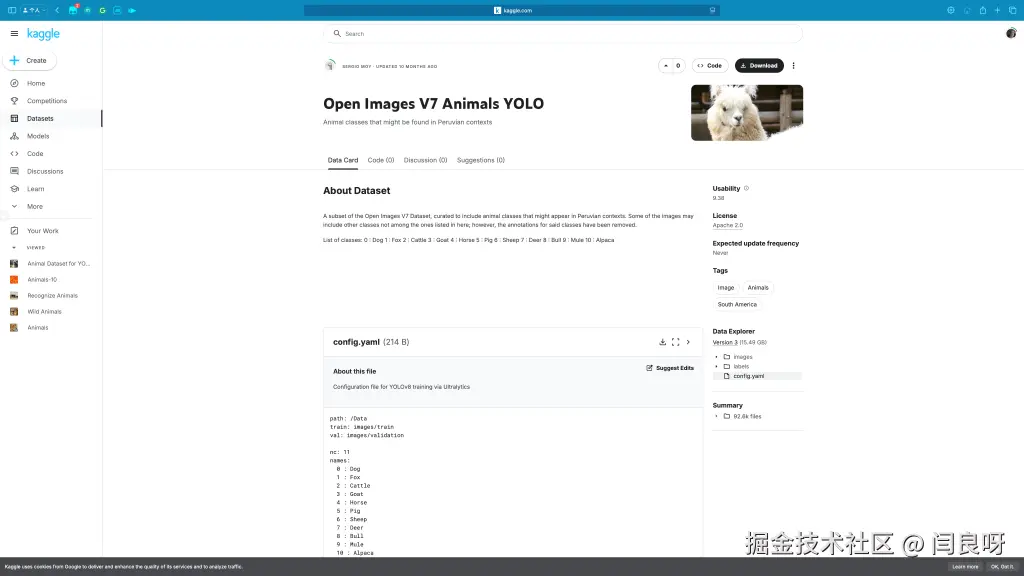Switch to the Code (0) tab
Image resolution: width=1024 pixels, height=576 pixels.
[x=381, y=160]
